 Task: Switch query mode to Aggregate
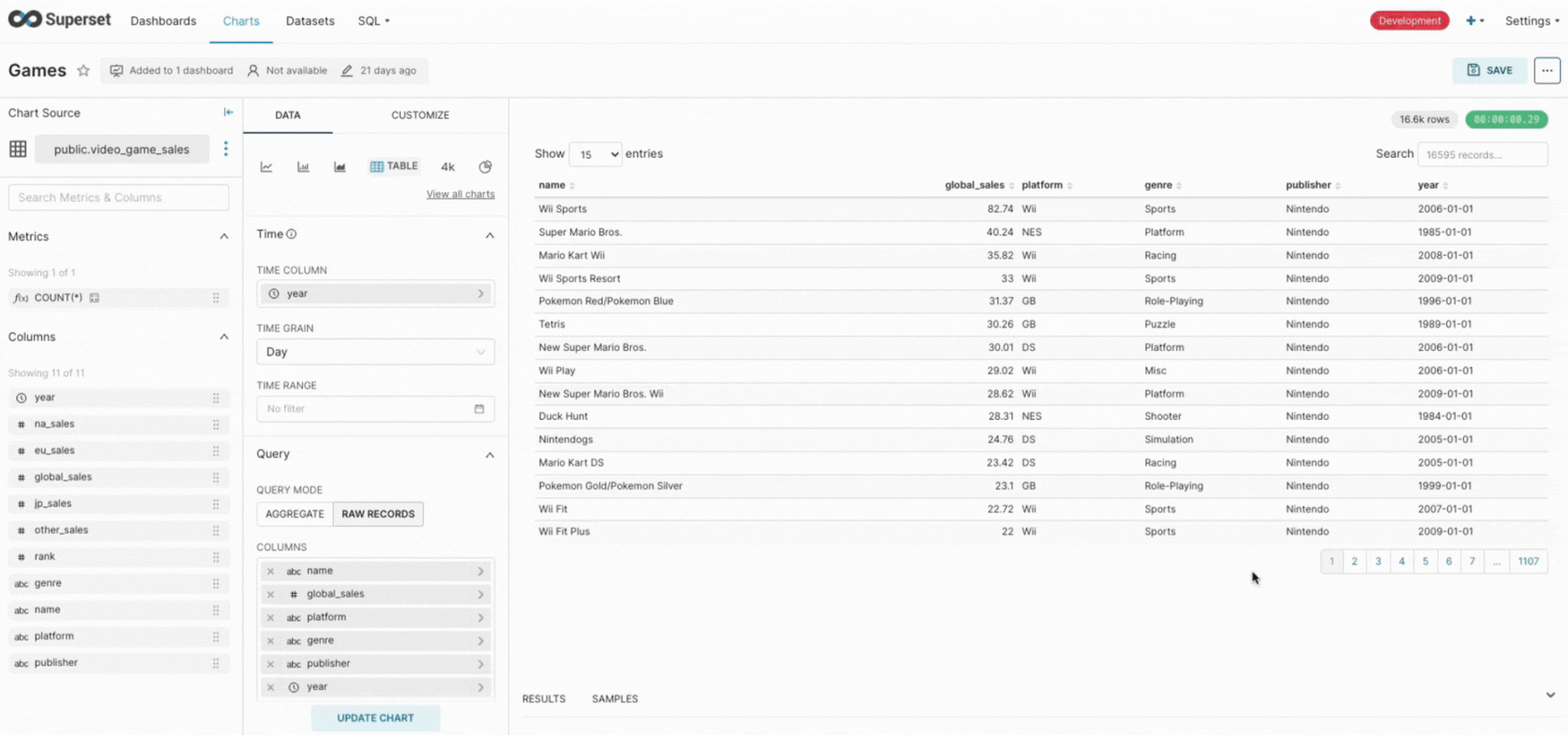295,514
